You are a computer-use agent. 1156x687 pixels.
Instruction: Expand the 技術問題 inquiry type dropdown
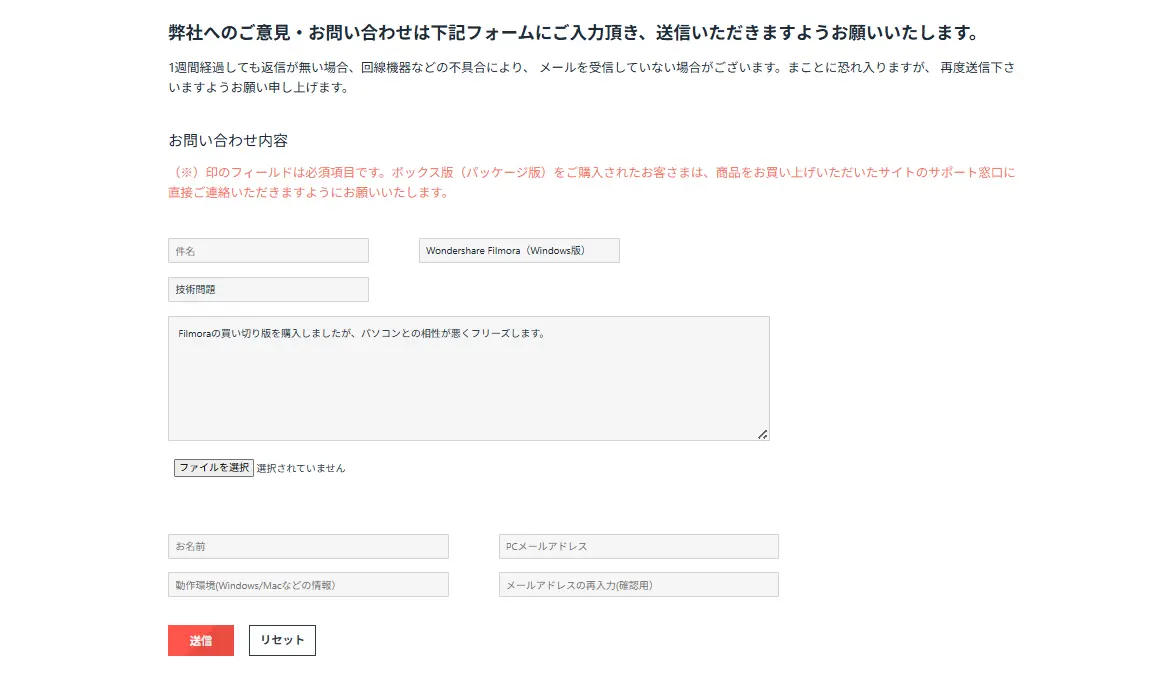[268, 290]
